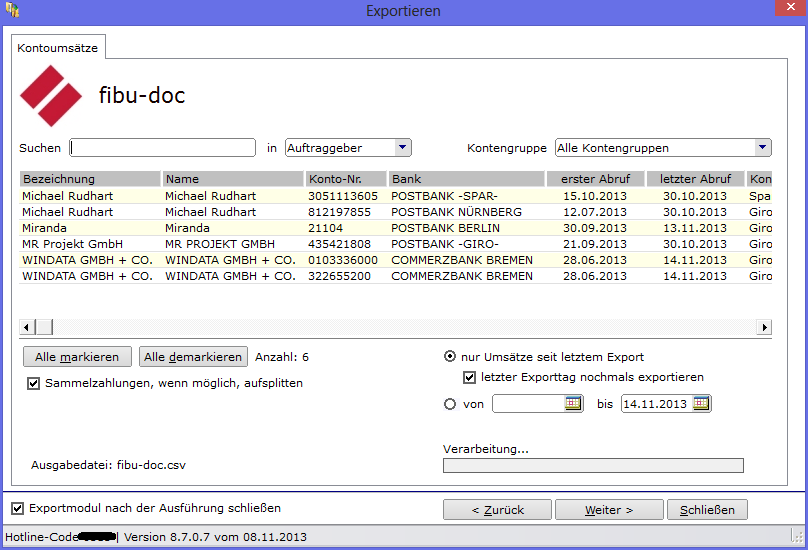Select row with Konto-Nr. 812197855
Image resolution: width=808 pixels, height=550 pixels.
396,212
